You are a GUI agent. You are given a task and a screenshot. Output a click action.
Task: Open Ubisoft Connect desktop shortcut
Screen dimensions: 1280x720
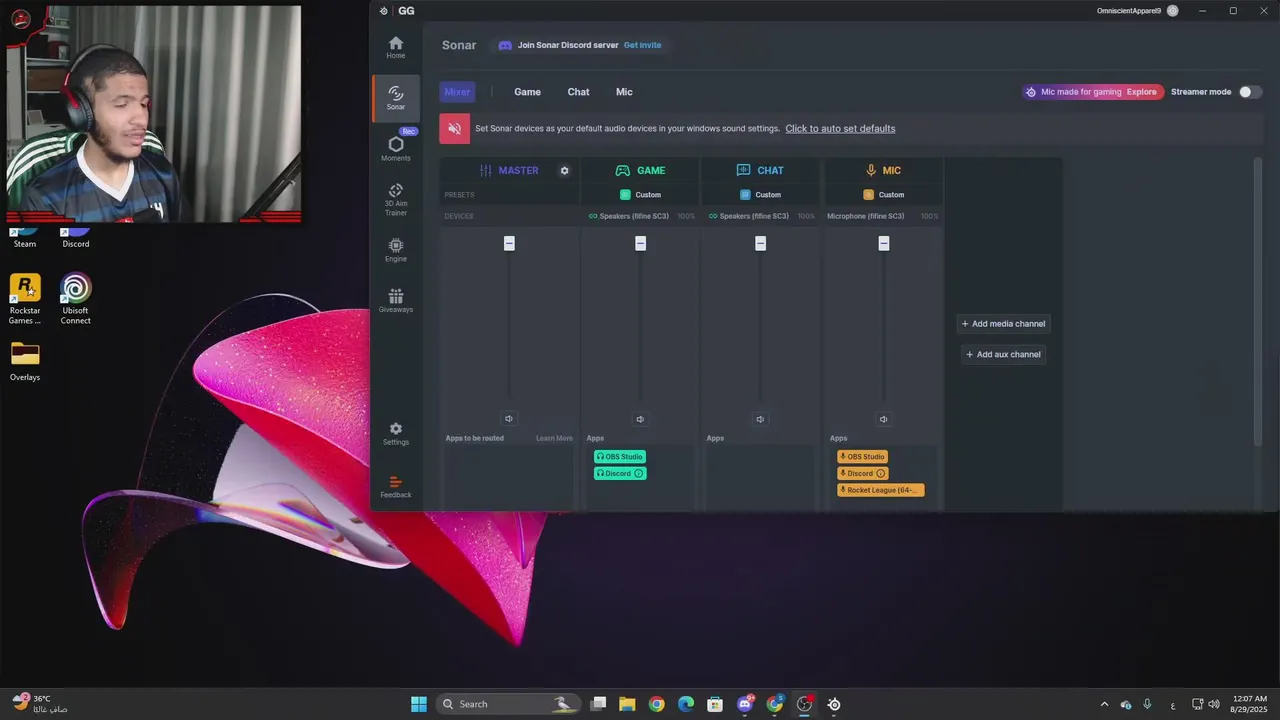click(x=76, y=299)
